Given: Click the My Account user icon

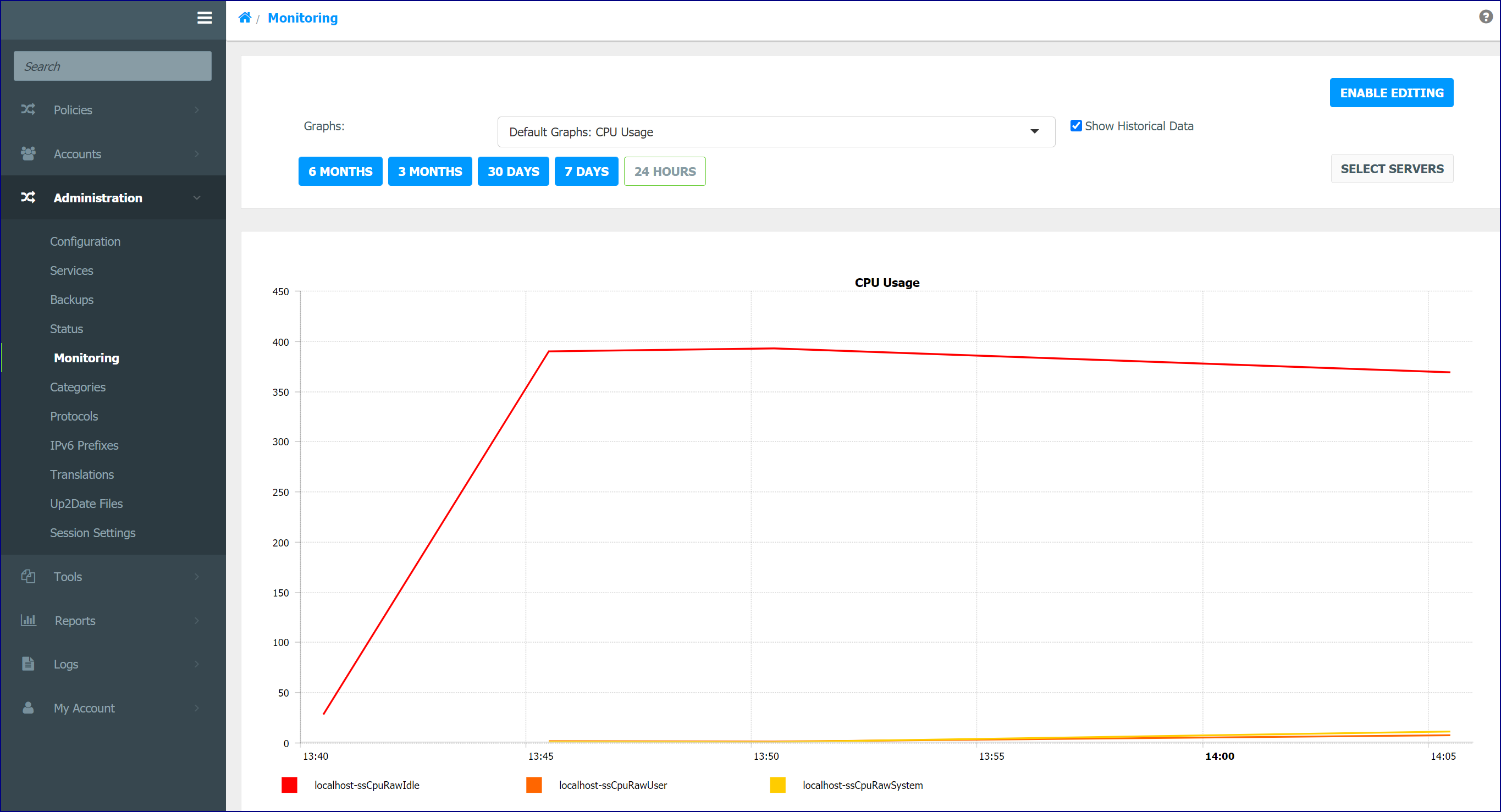Looking at the screenshot, I should point(28,708).
